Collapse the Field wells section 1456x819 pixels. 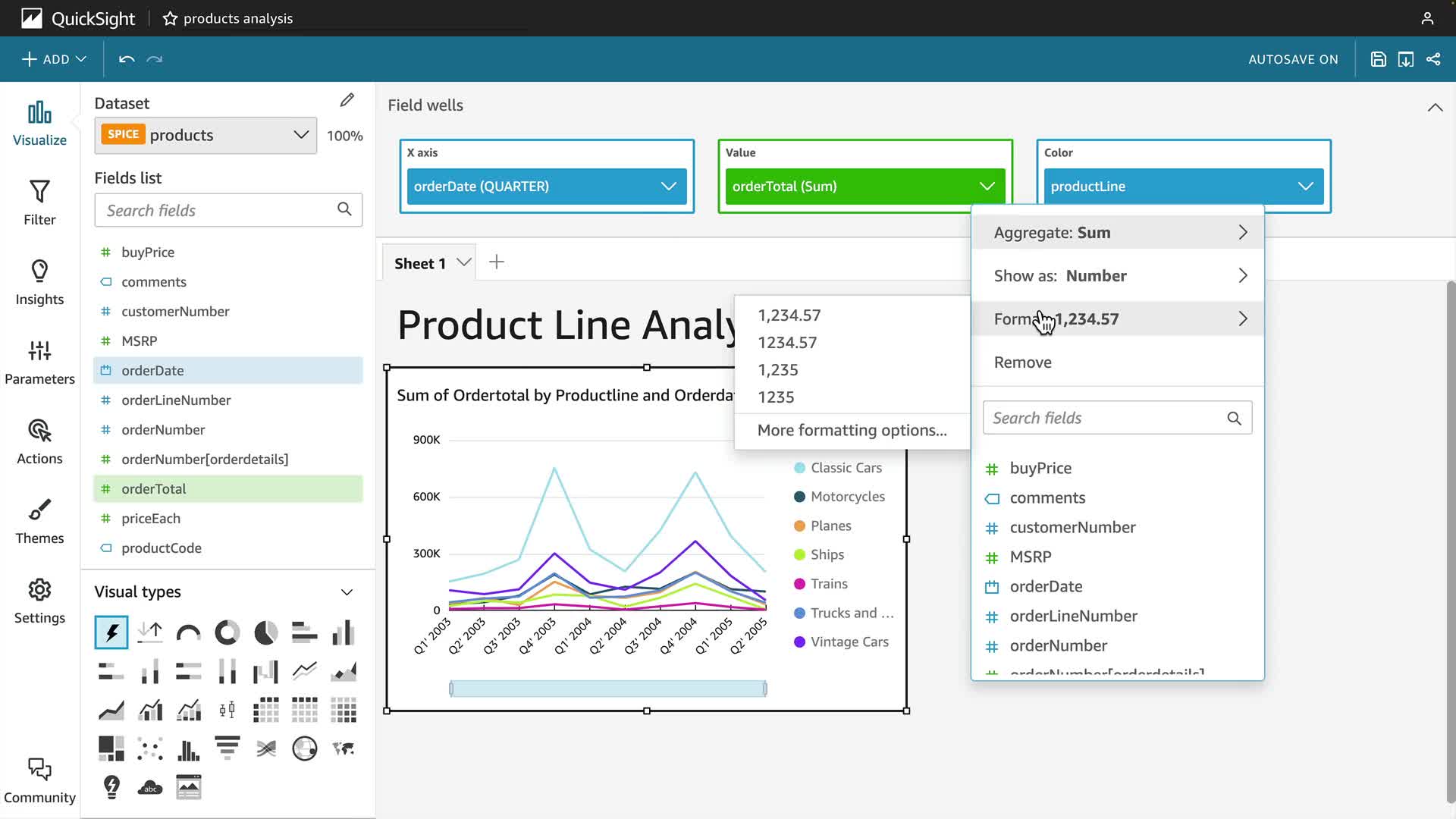coord(1435,108)
